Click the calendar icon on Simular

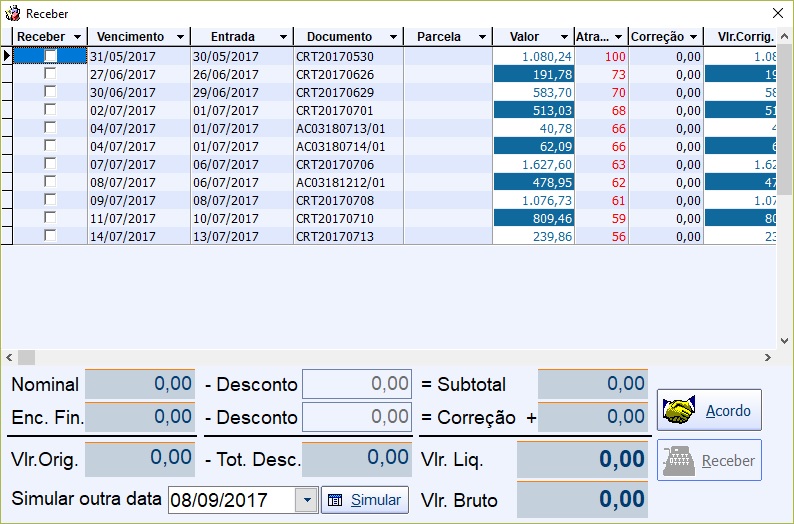coord(335,500)
